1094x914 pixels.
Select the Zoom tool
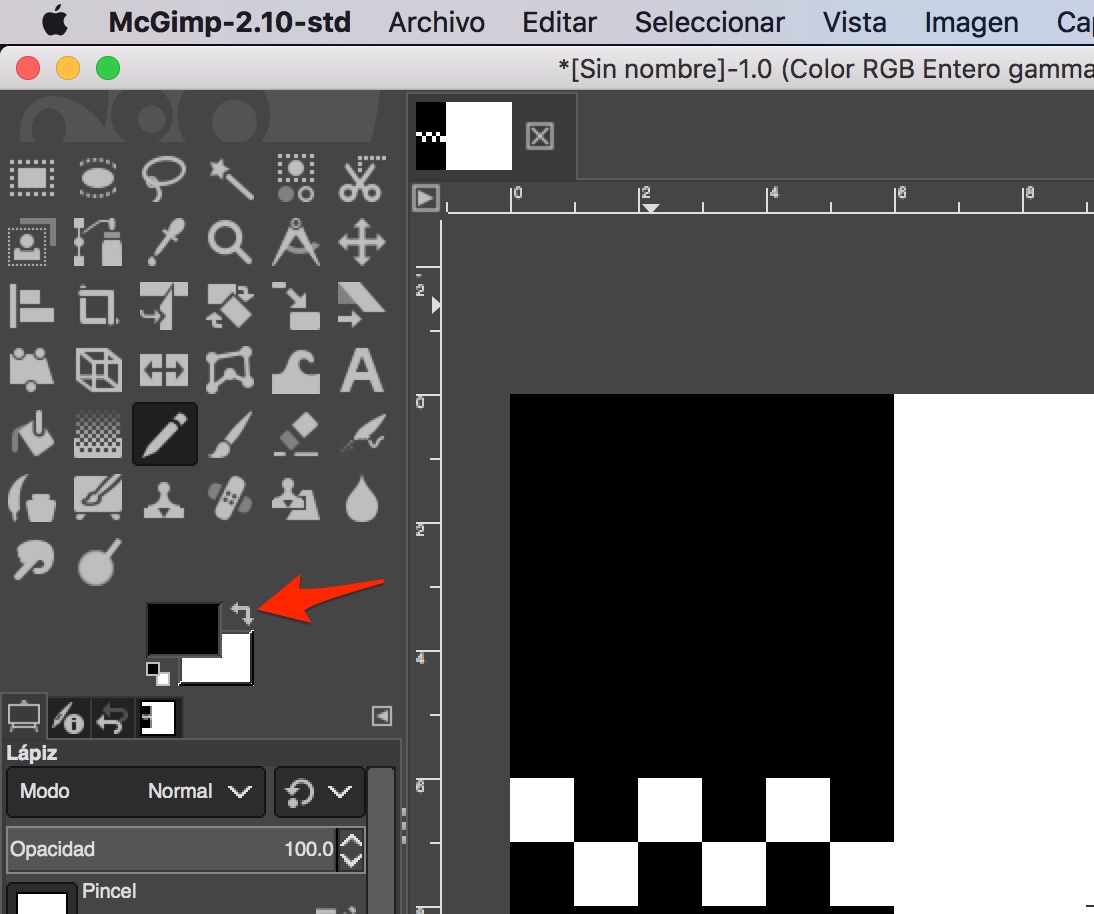[229, 242]
